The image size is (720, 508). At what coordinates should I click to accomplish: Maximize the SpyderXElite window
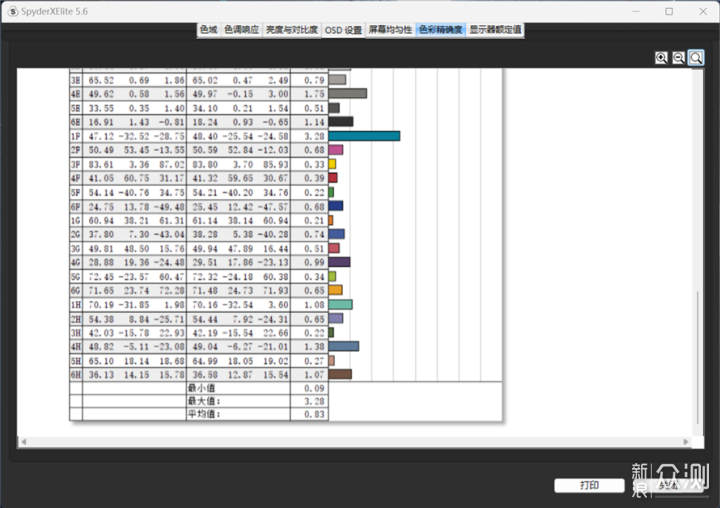669,11
